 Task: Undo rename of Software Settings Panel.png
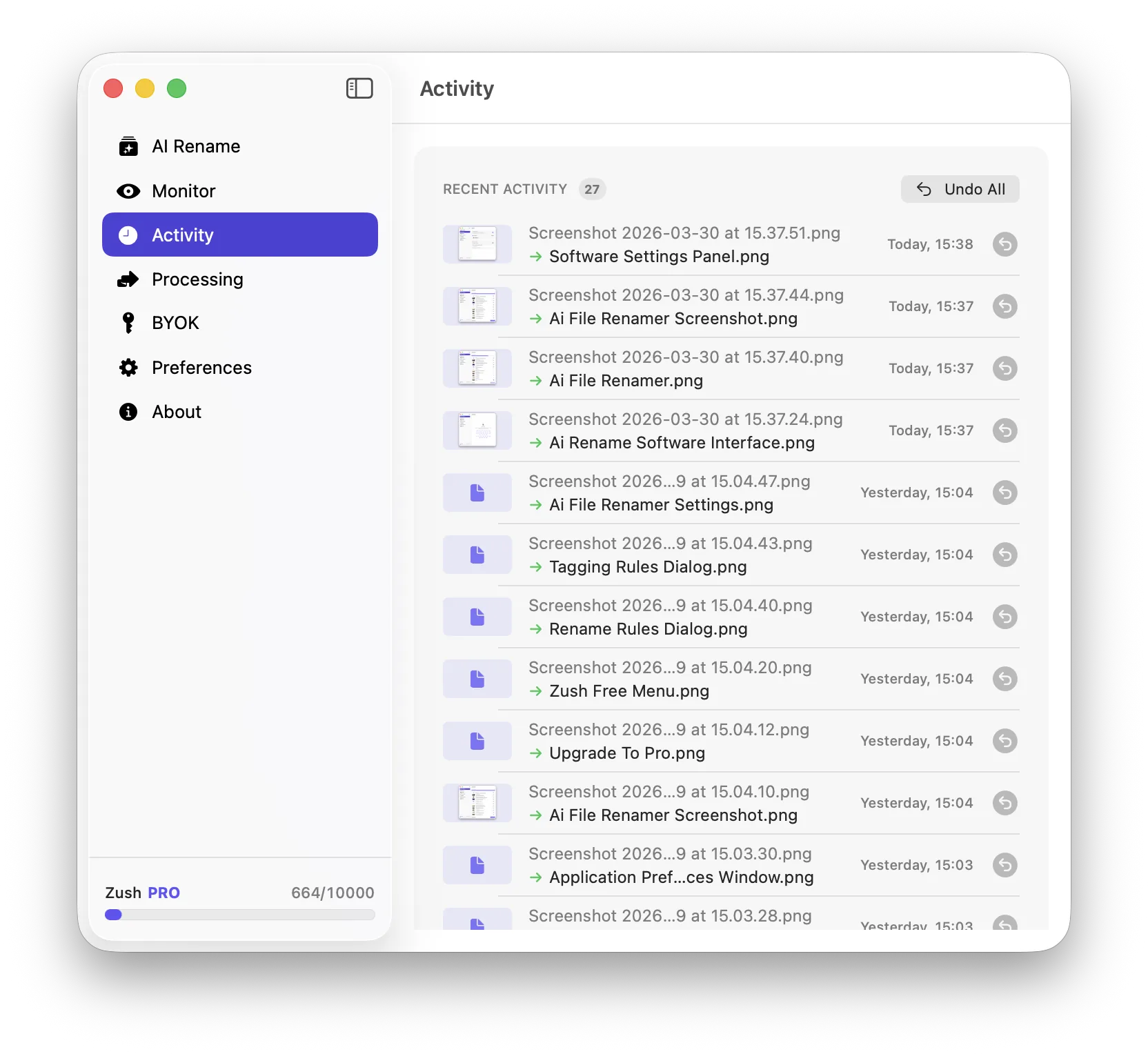1004,244
